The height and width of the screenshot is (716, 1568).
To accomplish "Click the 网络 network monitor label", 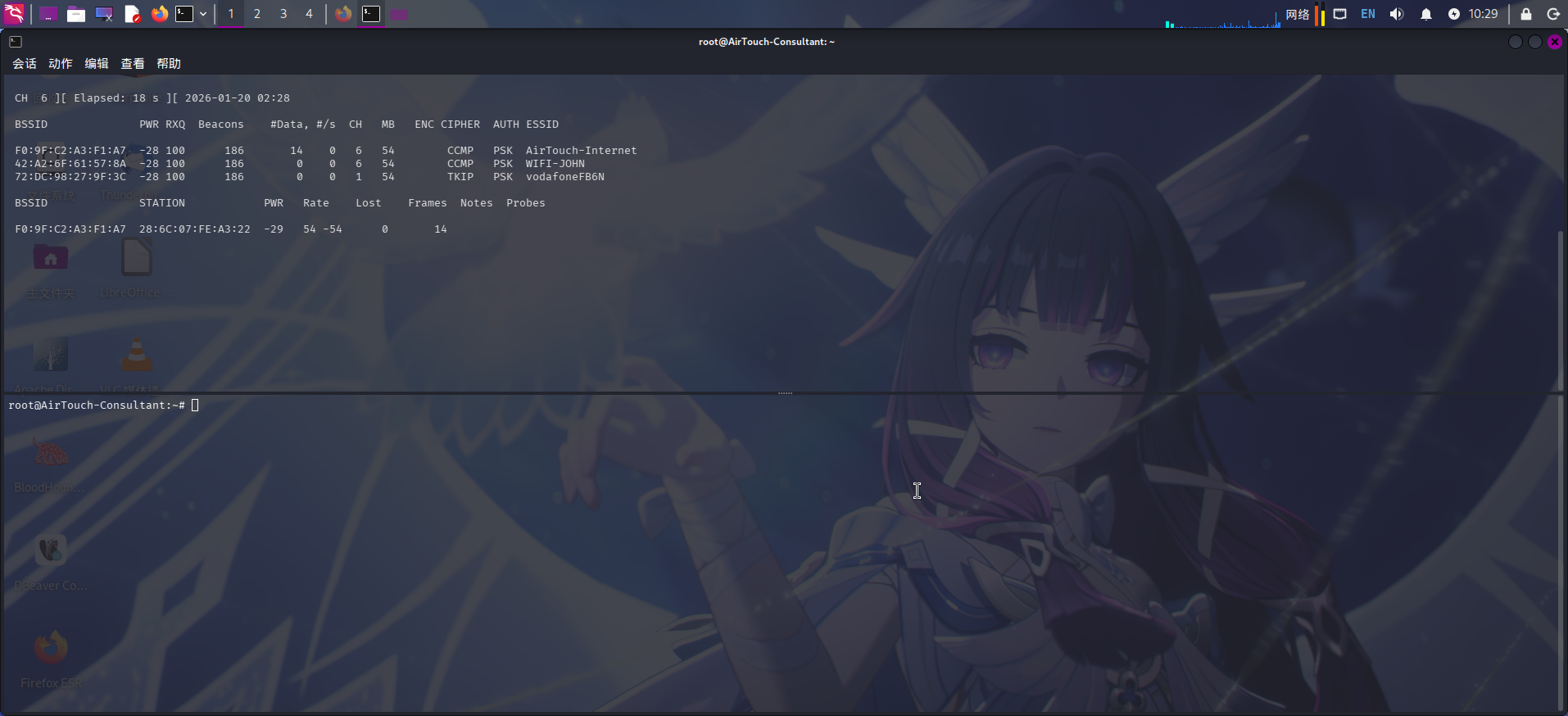I will coord(1298,14).
